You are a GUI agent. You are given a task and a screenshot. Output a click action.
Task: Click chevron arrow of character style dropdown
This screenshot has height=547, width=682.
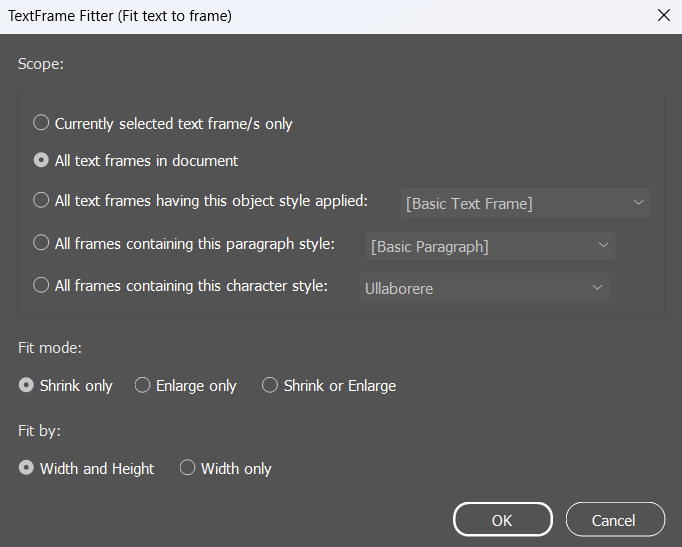(x=597, y=288)
